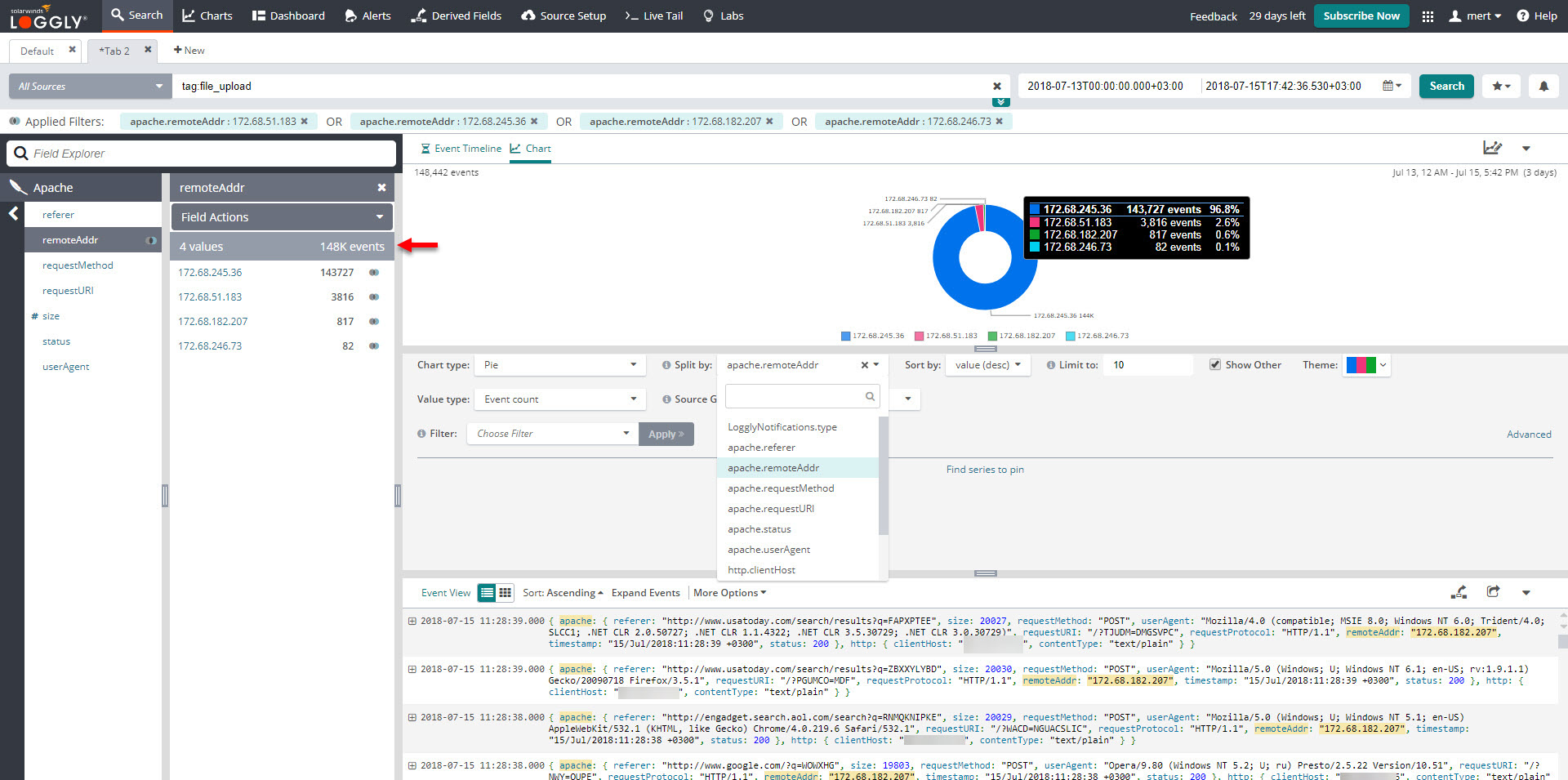1568x780 pixels.
Task: Expand event at 11:28:38.000 with aol referer
Action: point(412,717)
